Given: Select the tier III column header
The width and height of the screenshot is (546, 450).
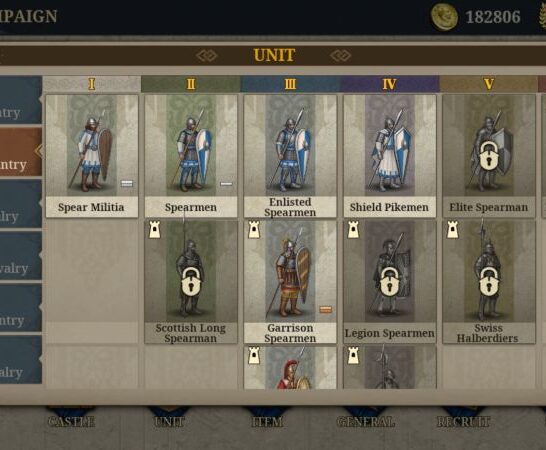Looking at the screenshot, I should tap(290, 84).
